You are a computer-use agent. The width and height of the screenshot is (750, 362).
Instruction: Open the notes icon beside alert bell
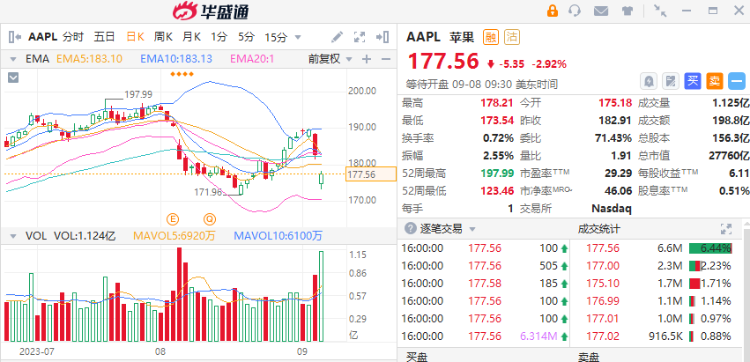(671, 81)
